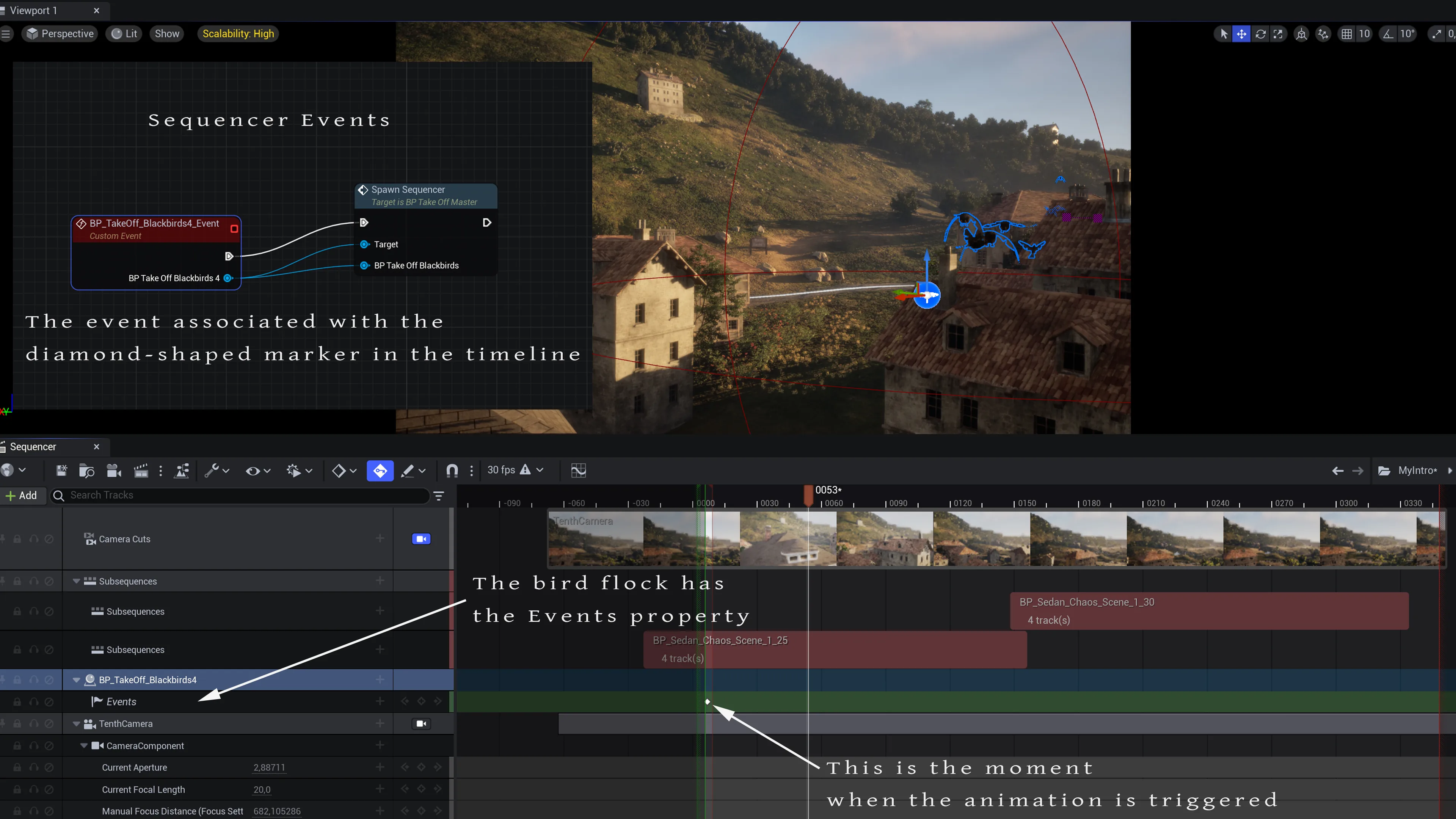
Task: Select the rotate transform tool in viewport
Action: point(1260,34)
